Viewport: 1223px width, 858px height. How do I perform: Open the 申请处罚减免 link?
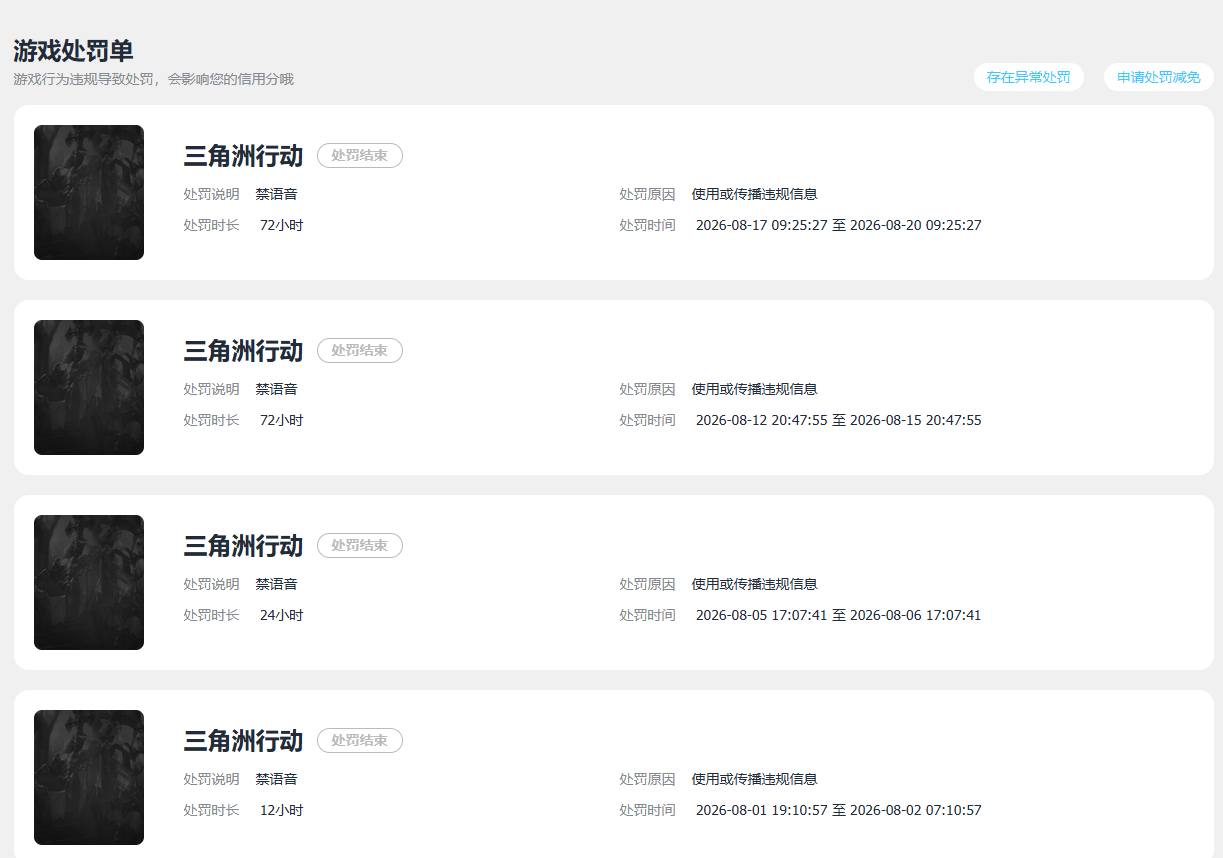click(1158, 77)
